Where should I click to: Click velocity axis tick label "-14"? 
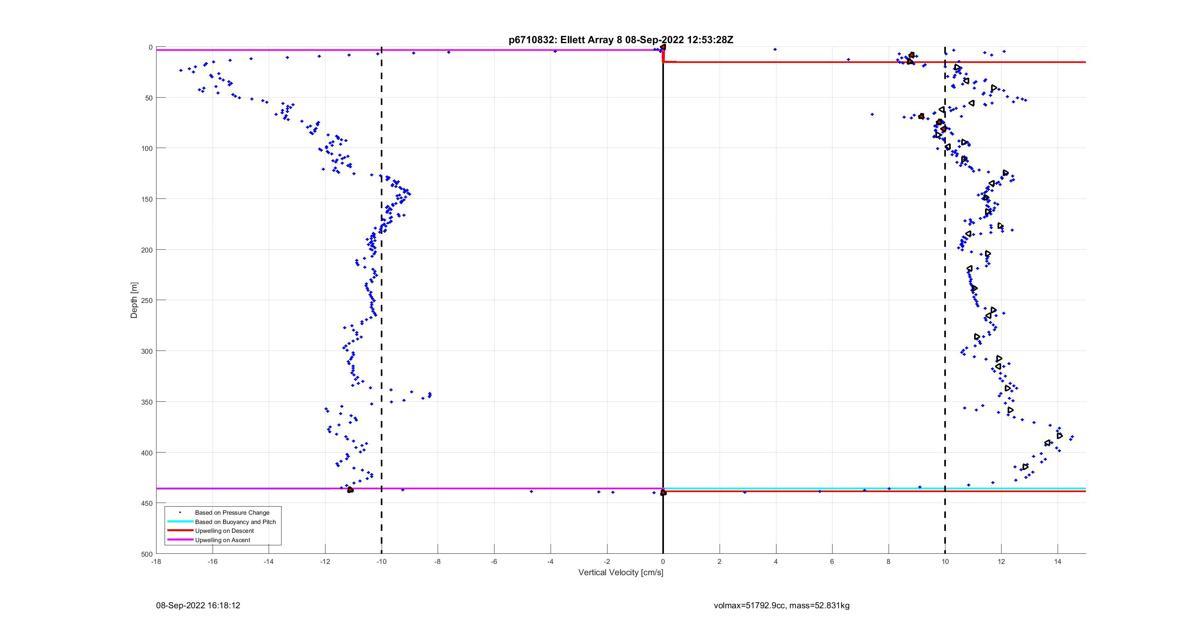269,562
